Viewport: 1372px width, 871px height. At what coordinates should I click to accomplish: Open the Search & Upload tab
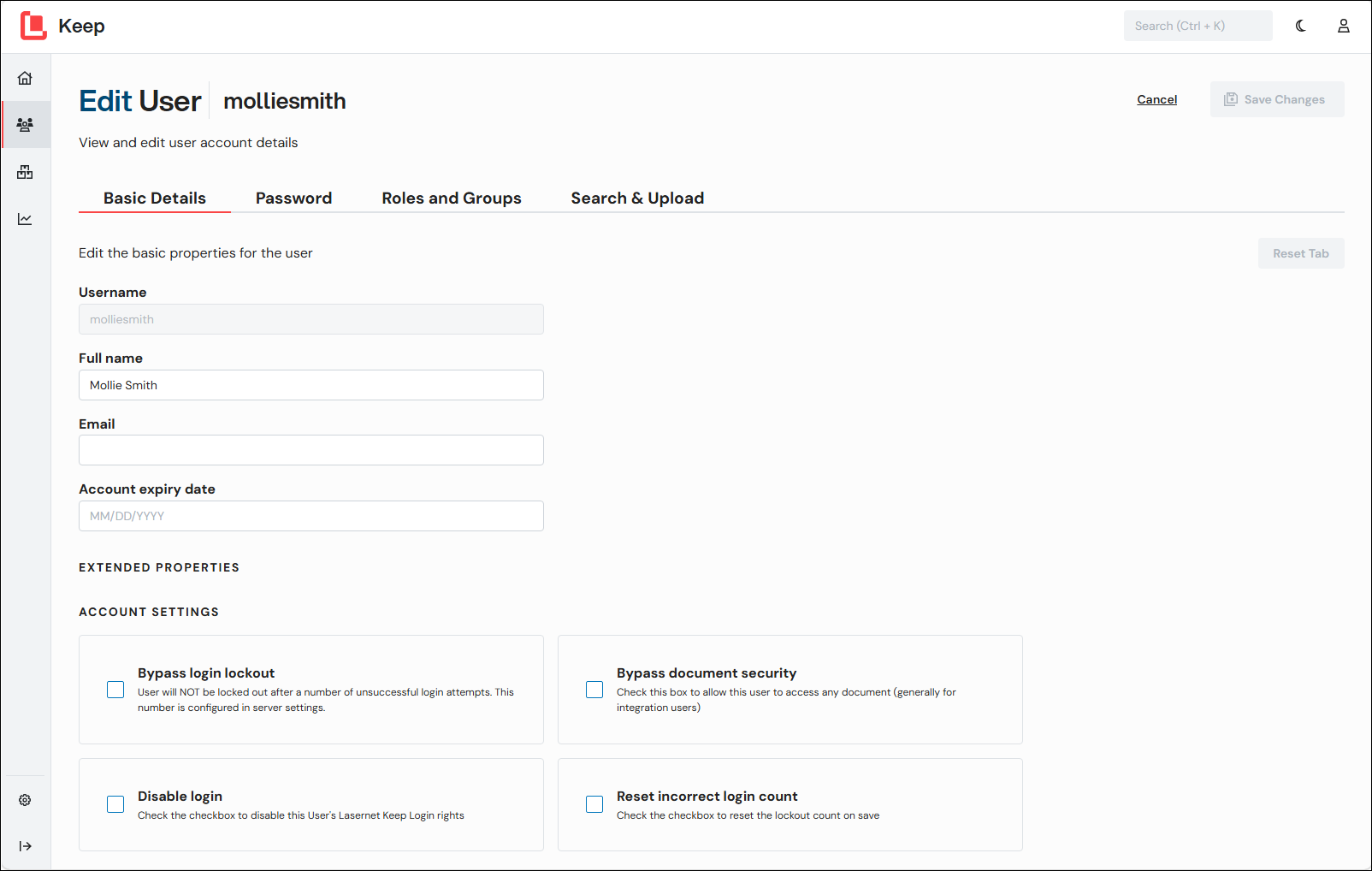click(x=637, y=198)
